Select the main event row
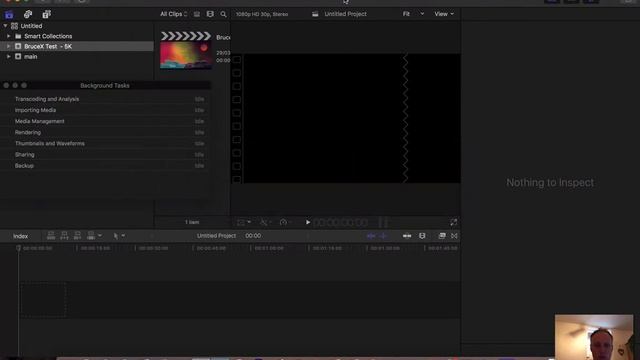This screenshot has width=640, height=360. [x=77, y=56]
